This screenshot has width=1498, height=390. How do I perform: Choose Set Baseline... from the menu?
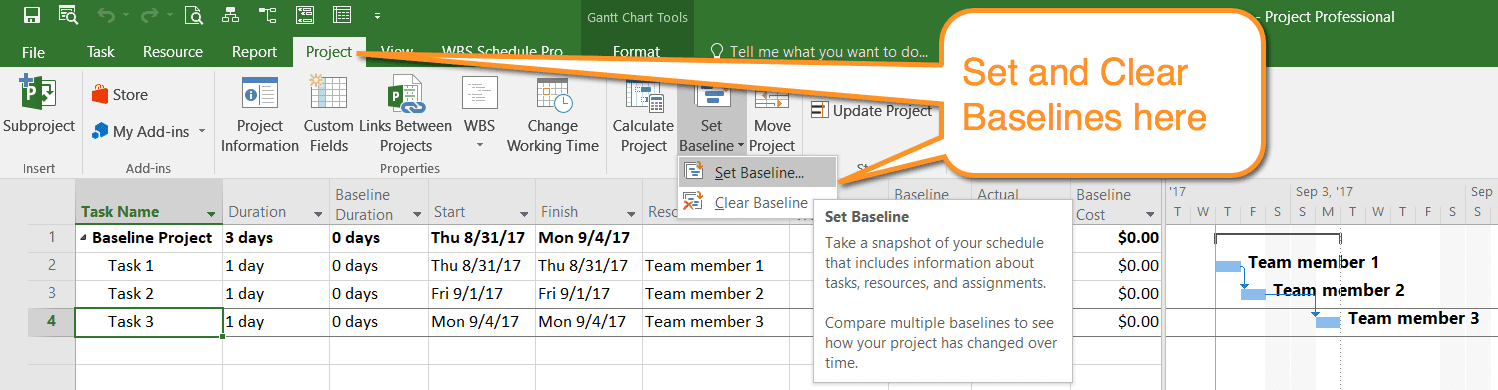click(757, 172)
